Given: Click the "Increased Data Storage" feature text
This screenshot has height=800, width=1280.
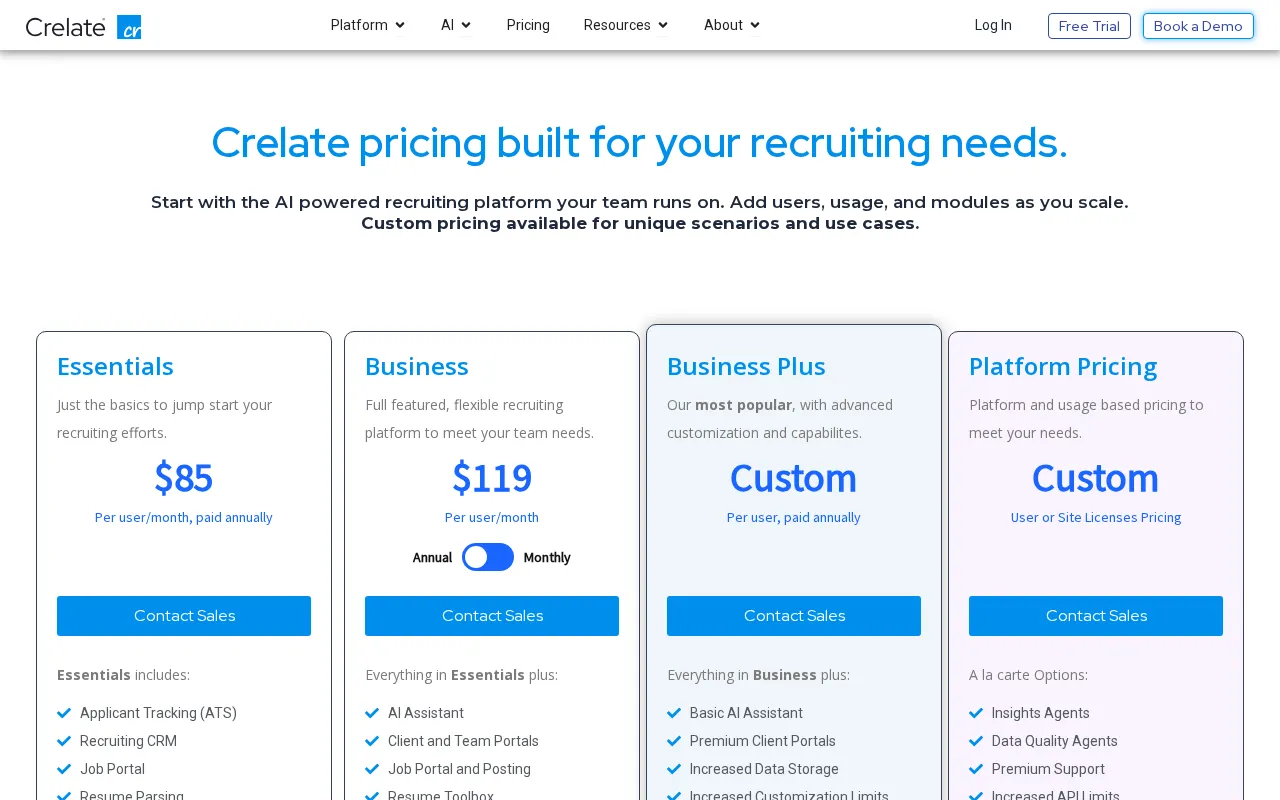Looking at the screenshot, I should [764, 769].
